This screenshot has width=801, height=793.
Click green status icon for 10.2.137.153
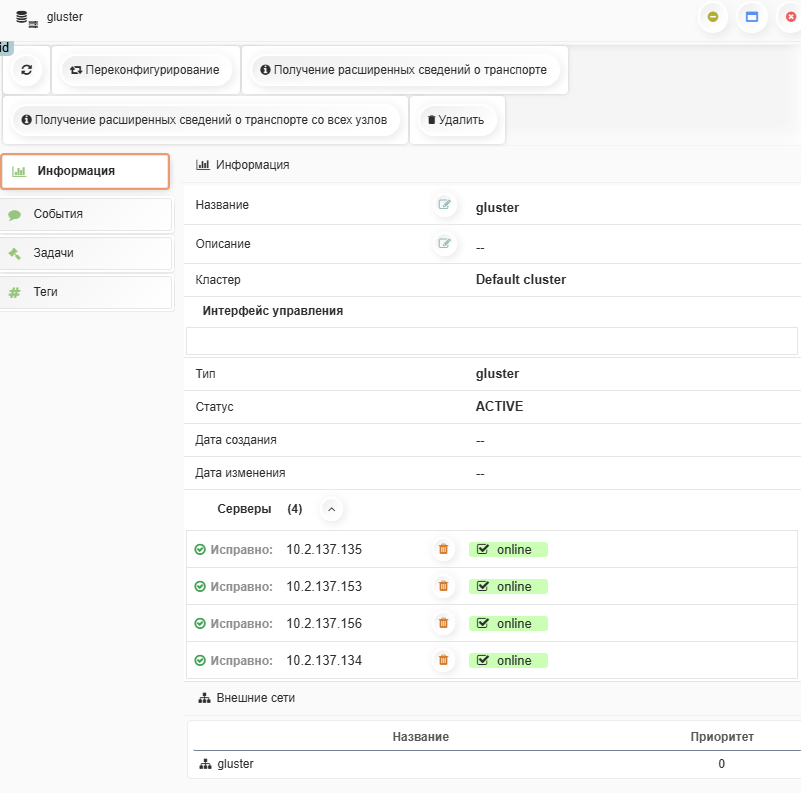point(200,586)
